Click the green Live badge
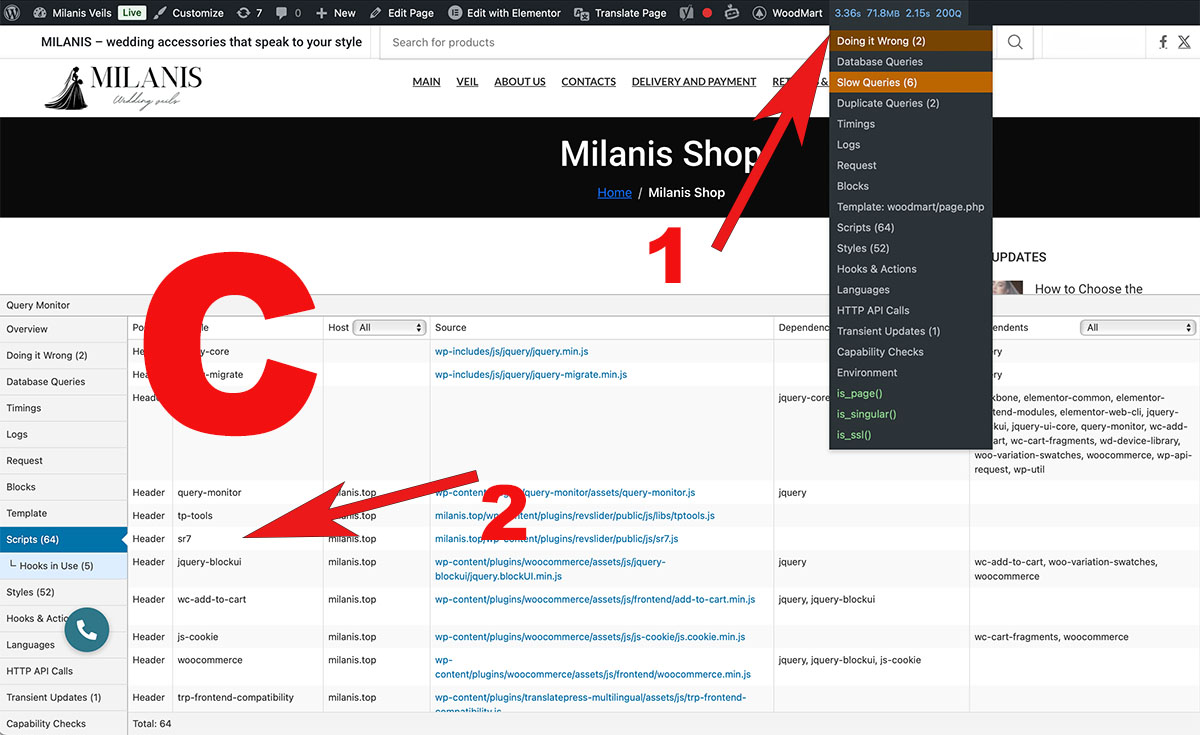Screen dimensions: 1200x735 131,13
